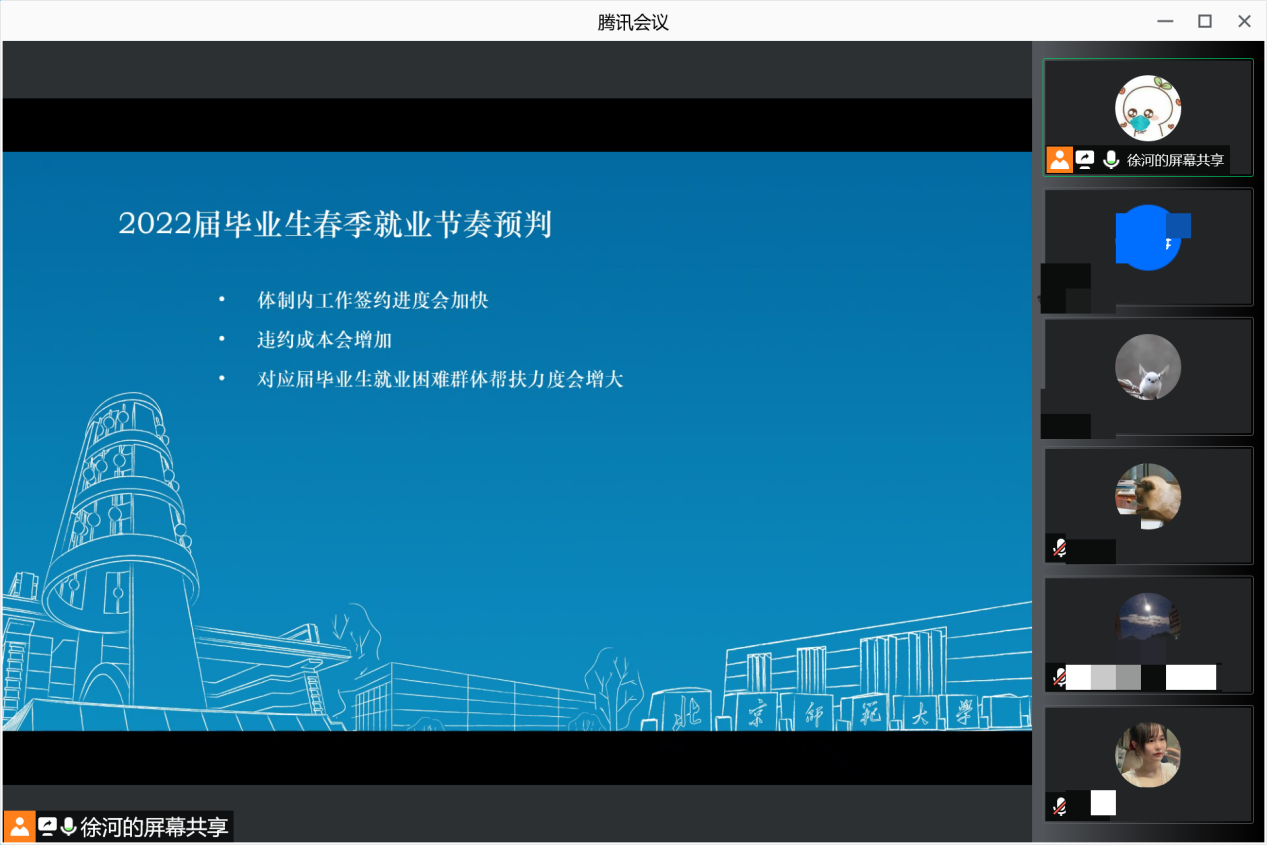This screenshot has width=1267, height=845.
Task: Select the cat avatar participant thumbnail
Action: [1147, 495]
